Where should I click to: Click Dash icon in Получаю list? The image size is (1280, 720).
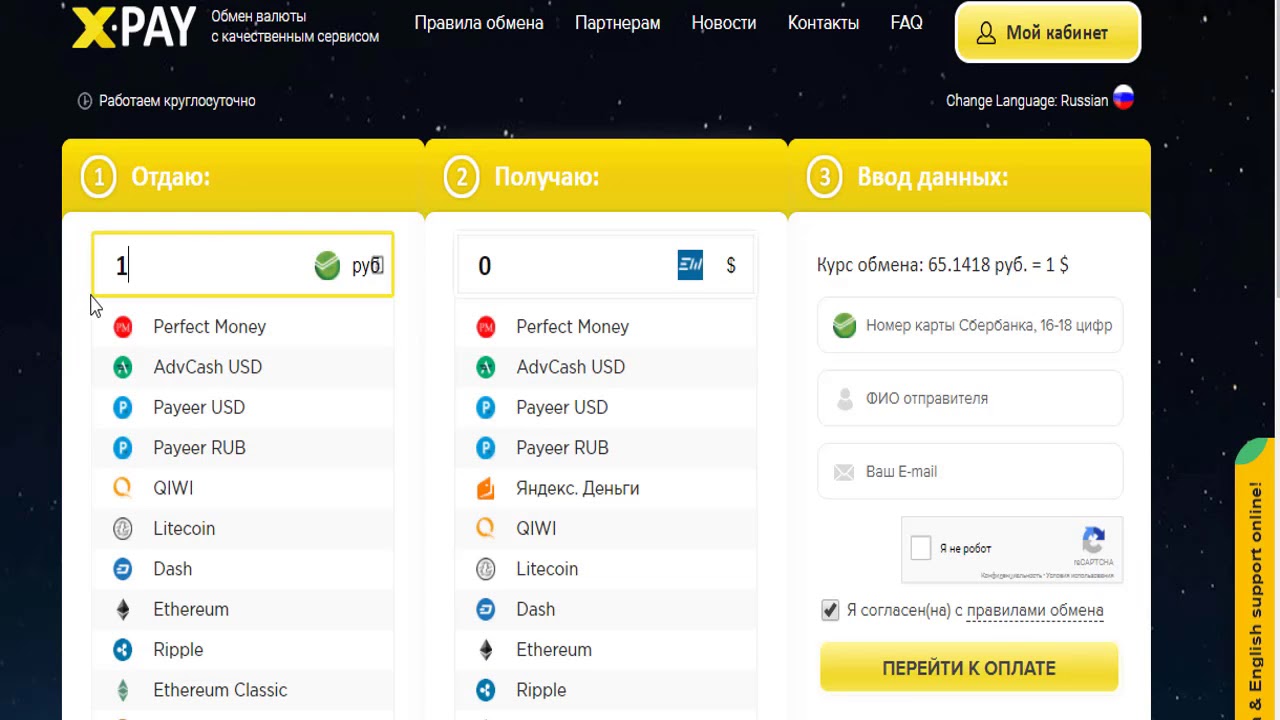coord(486,609)
